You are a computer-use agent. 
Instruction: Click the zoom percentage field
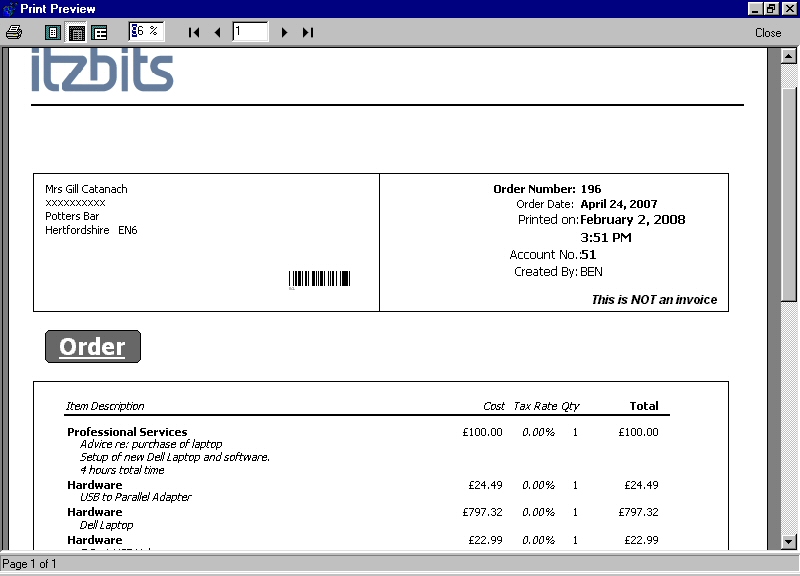147,32
